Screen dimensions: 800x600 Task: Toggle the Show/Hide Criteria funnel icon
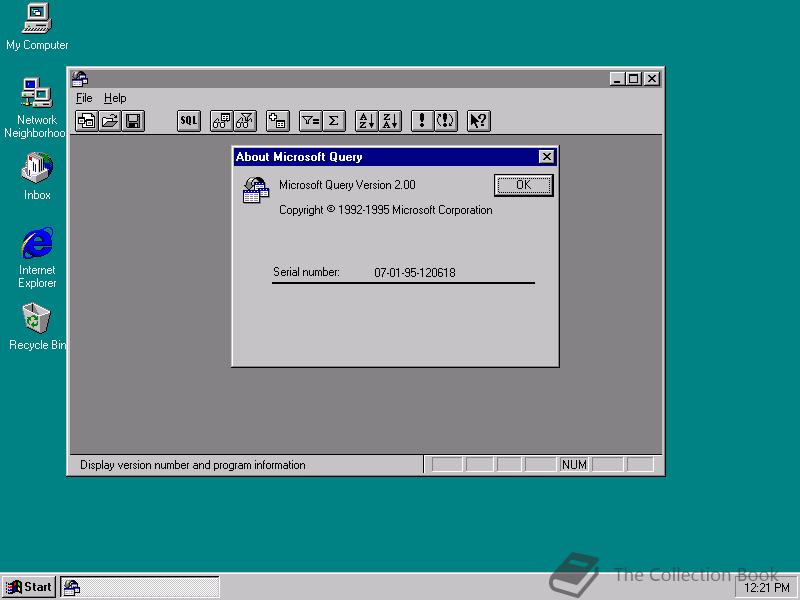pyautogui.click(x=245, y=121)
